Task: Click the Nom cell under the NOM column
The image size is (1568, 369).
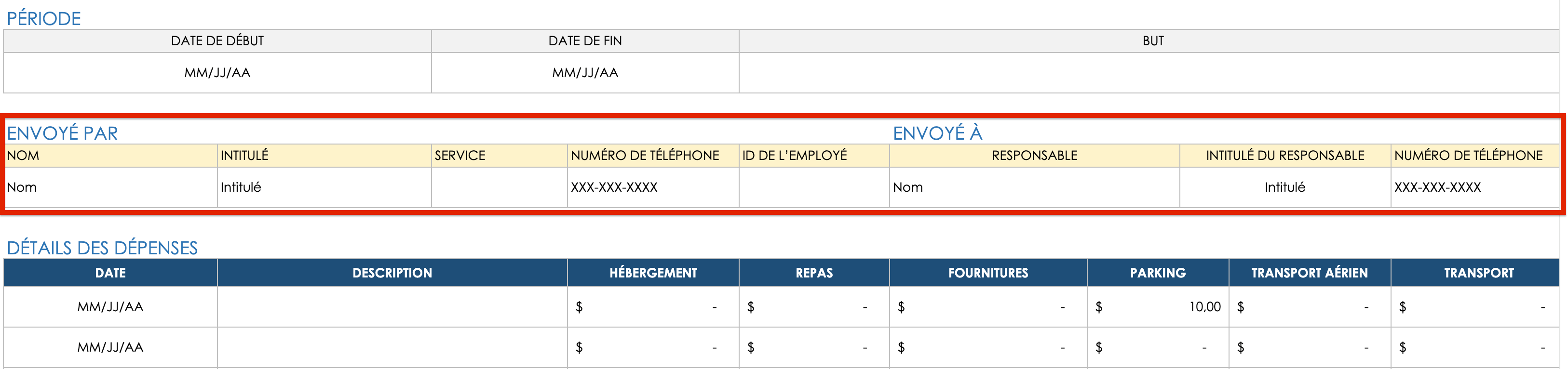Action: click(x=111, y=187)
